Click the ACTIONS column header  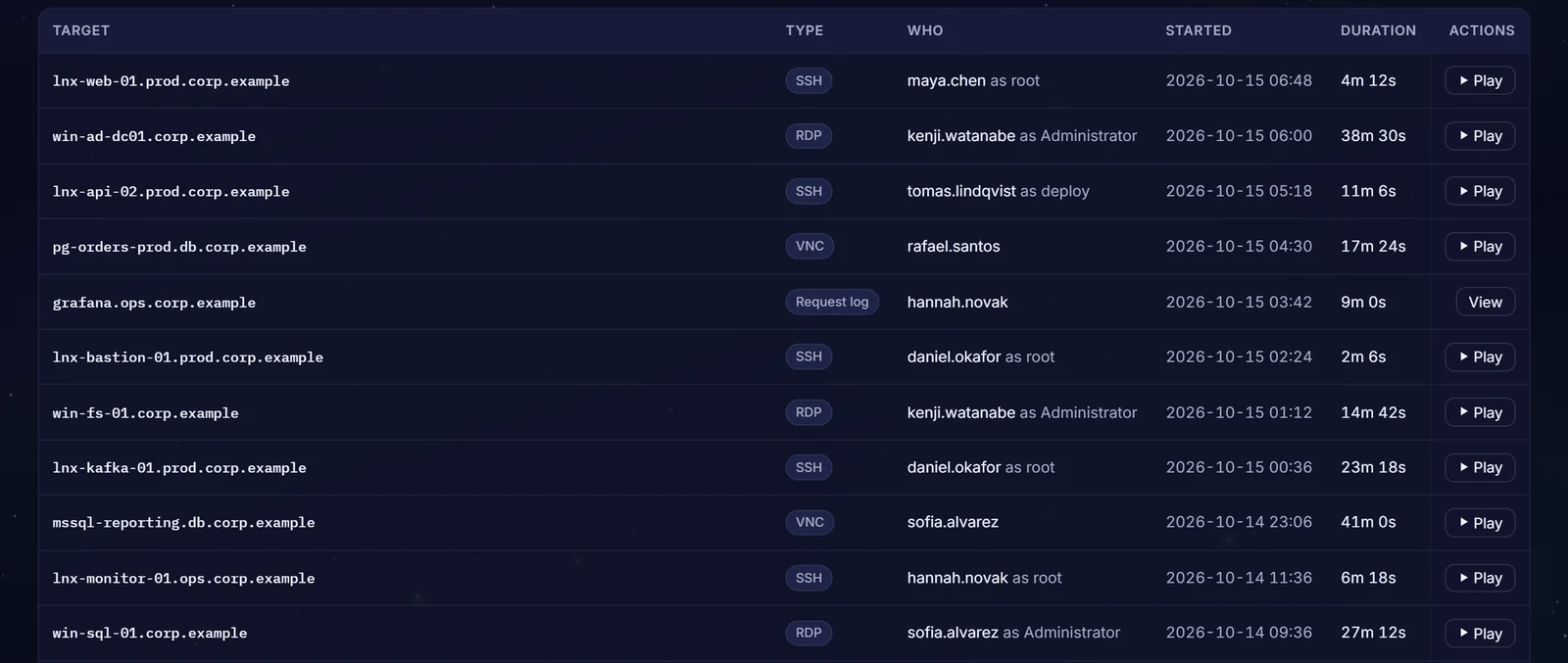[1482, 30]
